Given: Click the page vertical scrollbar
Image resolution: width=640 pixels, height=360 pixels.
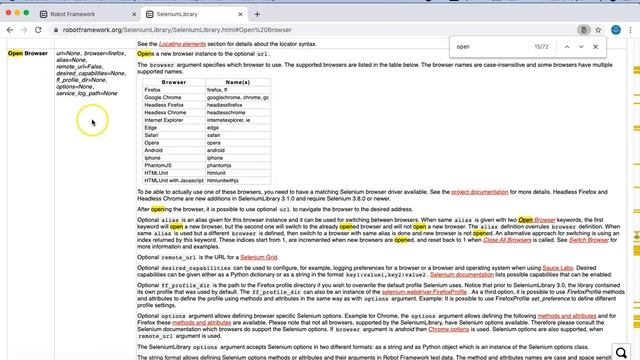Looking at the screenshot, I should [x=637, y=198].
